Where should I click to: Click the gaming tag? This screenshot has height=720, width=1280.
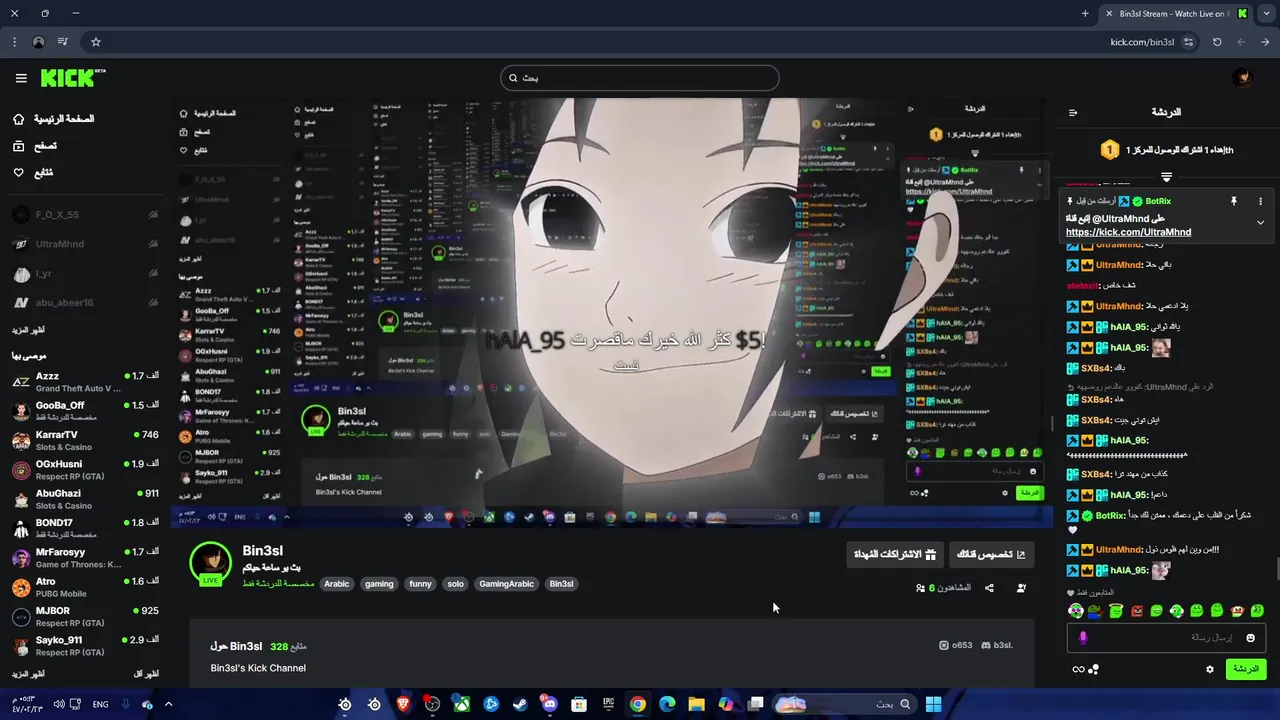(x=379, y=584)
